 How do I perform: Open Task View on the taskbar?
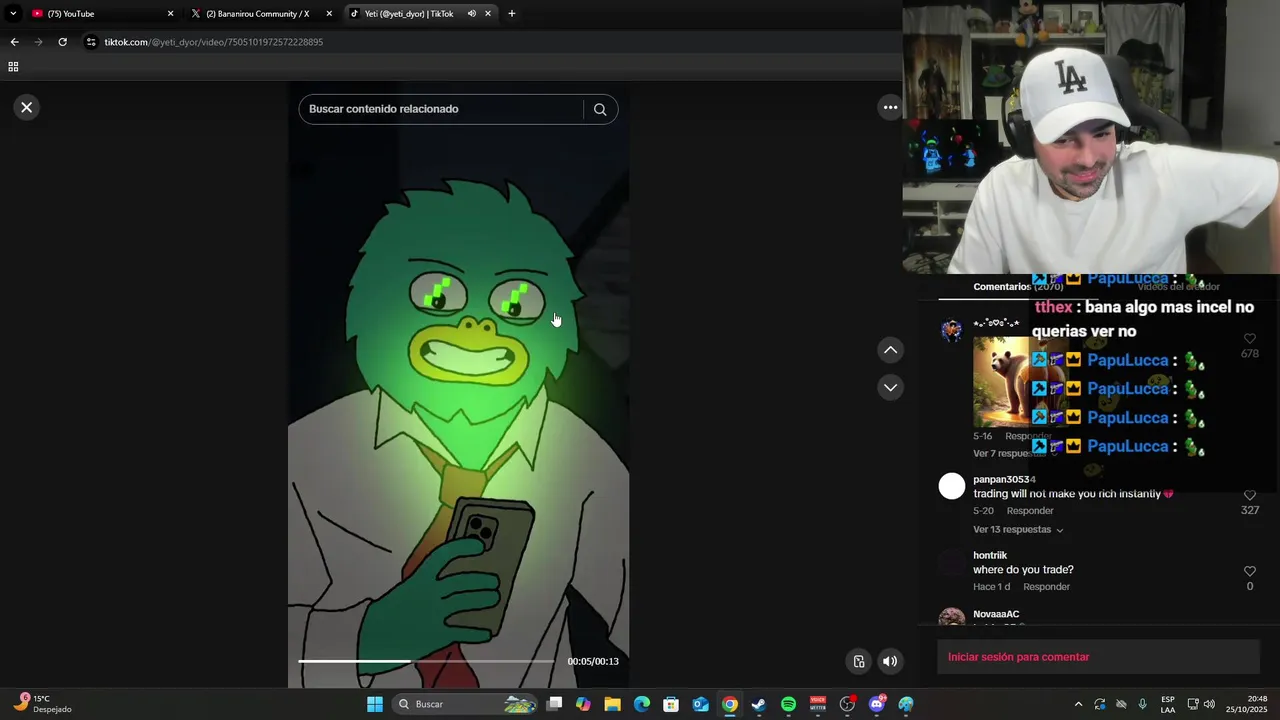coord(555,704)
